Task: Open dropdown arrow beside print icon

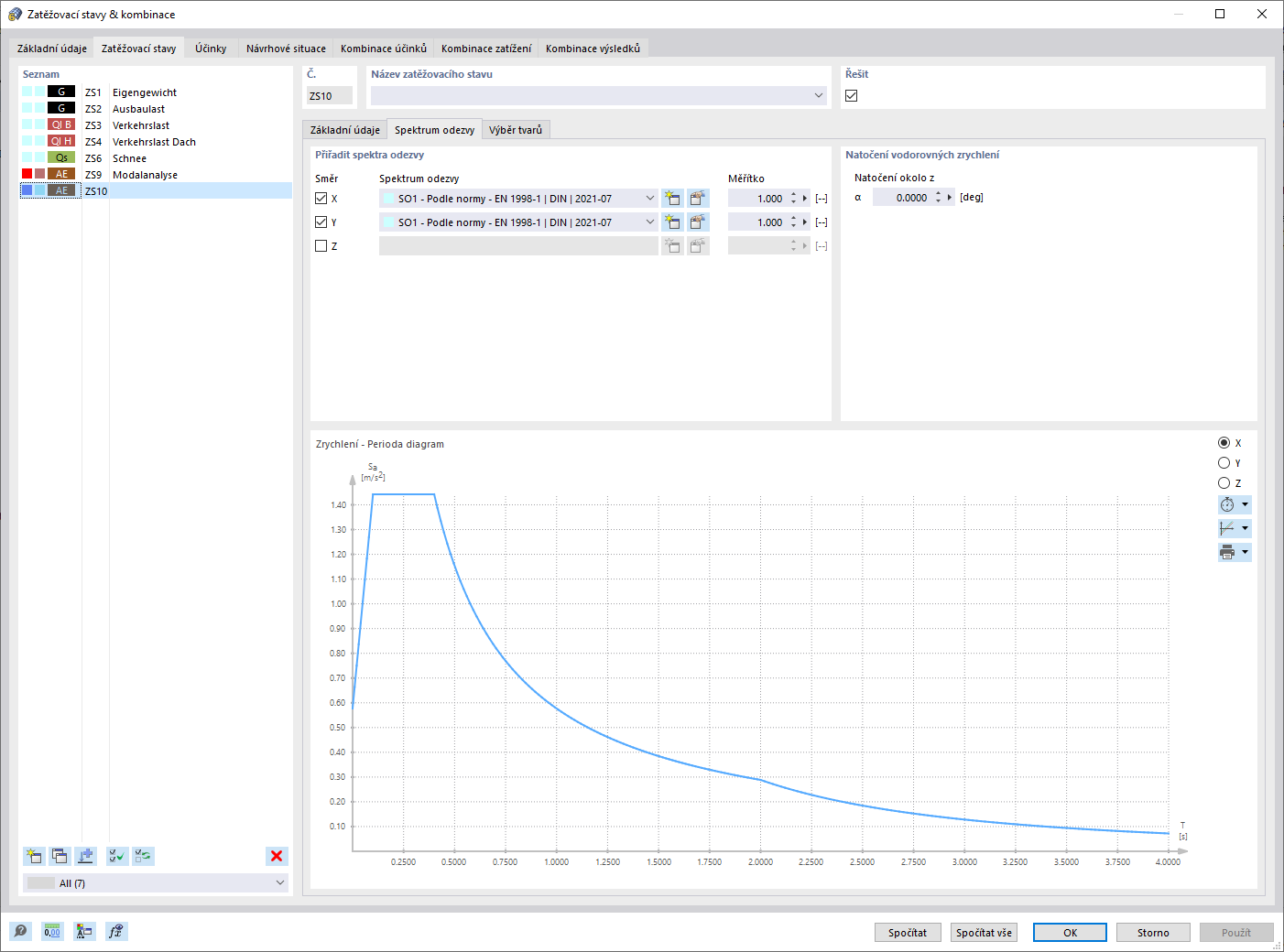Action: [x=1245, y=552]
